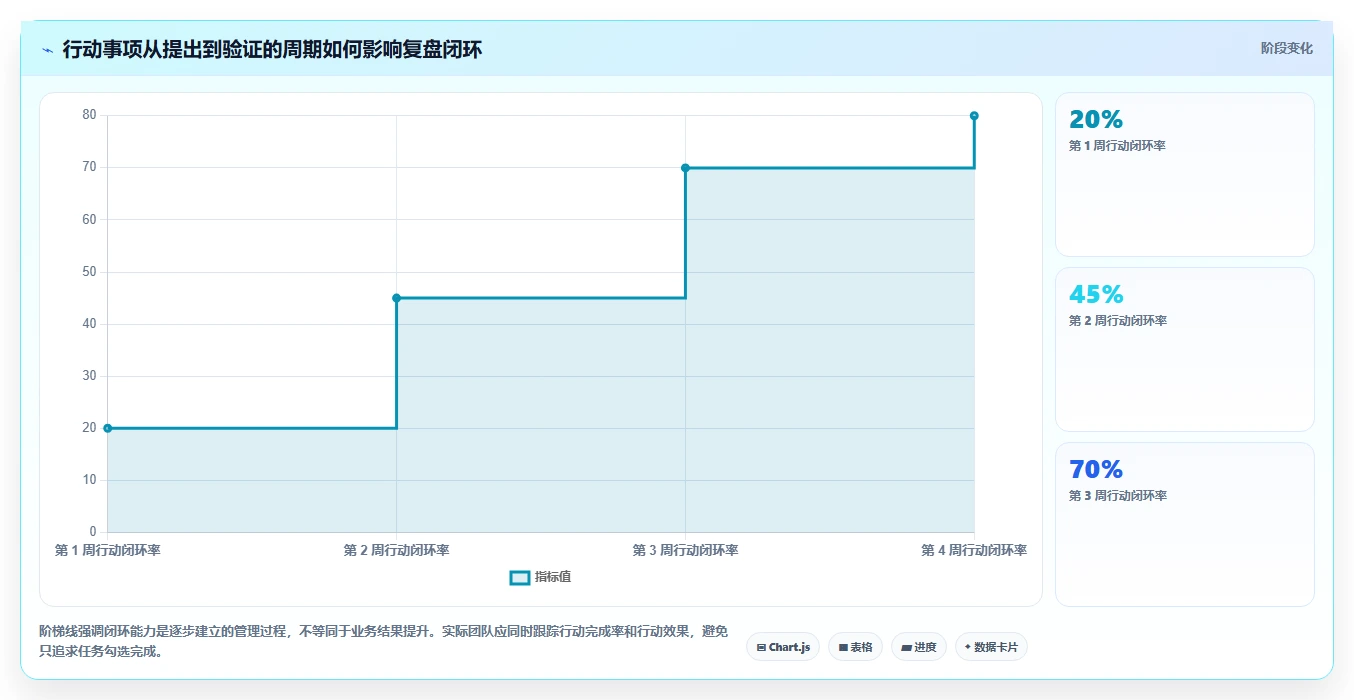Click the 阶段变化 label in header
The image size is (1354, 700).
coord(1286,48)
